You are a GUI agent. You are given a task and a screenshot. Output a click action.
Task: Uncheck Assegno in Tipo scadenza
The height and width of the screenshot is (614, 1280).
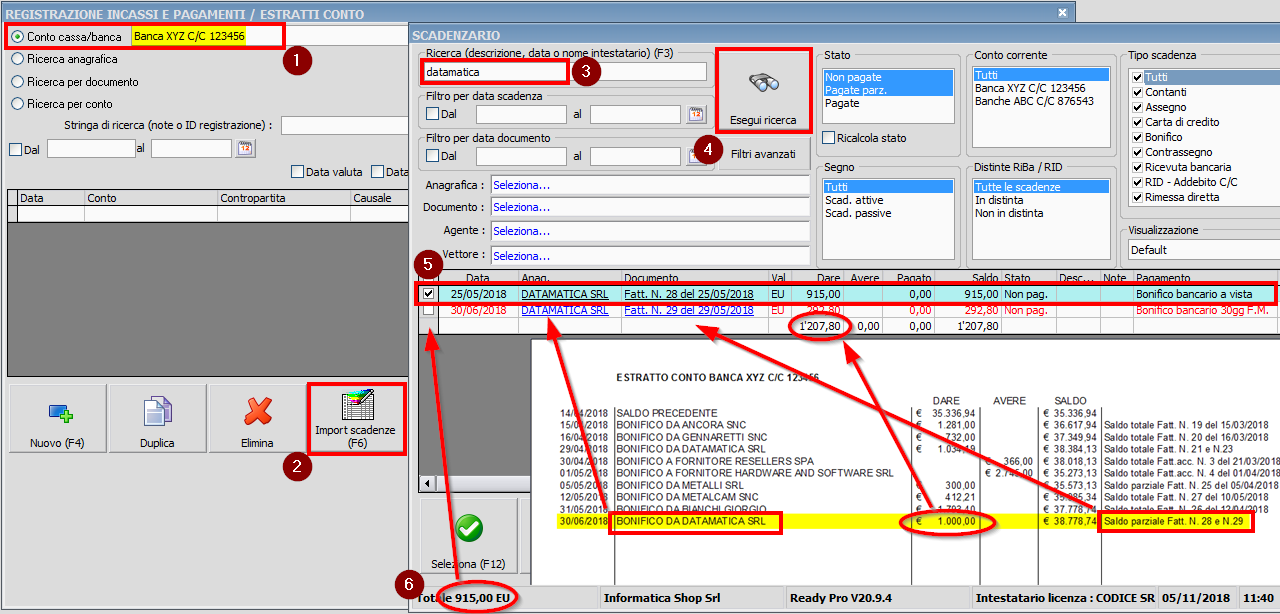pyautogui.click(x=1138, y=107)
